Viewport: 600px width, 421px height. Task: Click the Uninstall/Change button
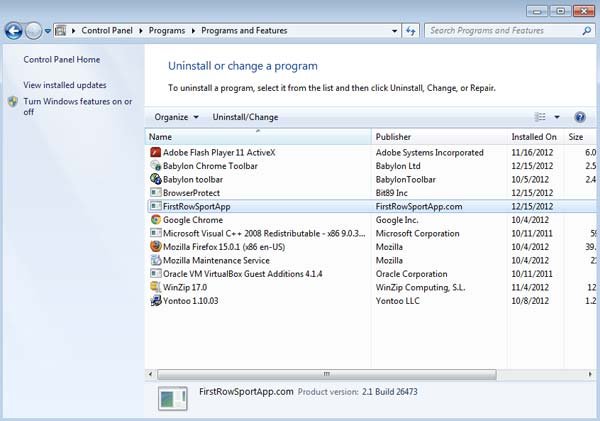[x=245, y=117]
